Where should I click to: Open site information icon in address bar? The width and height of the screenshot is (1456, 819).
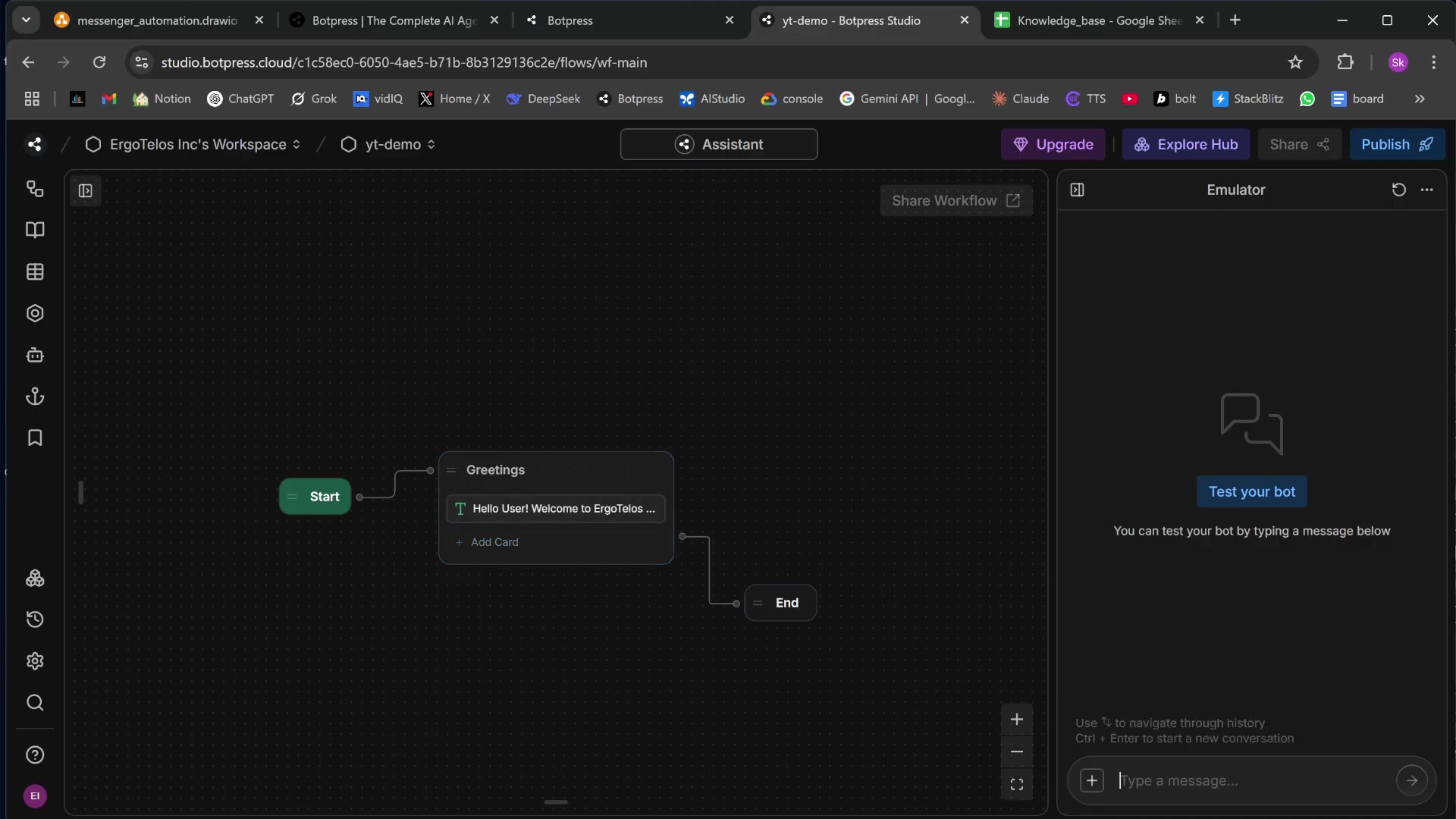(x=141, y=62)
